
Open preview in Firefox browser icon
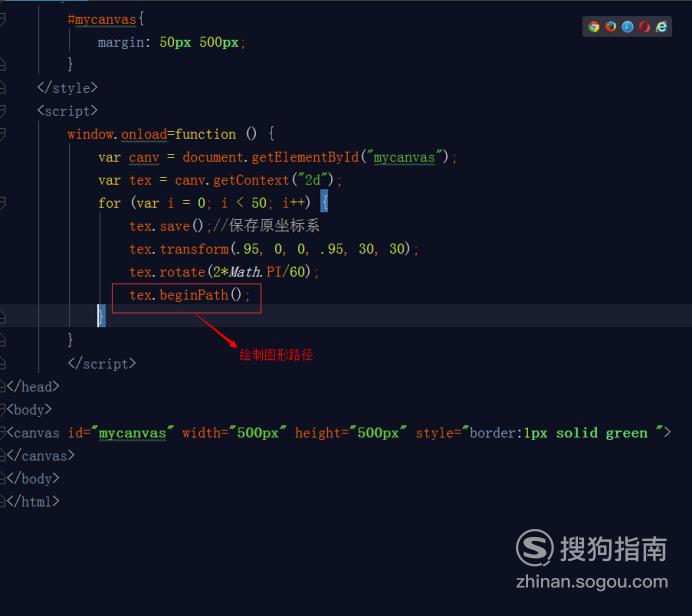pos(611,26)
